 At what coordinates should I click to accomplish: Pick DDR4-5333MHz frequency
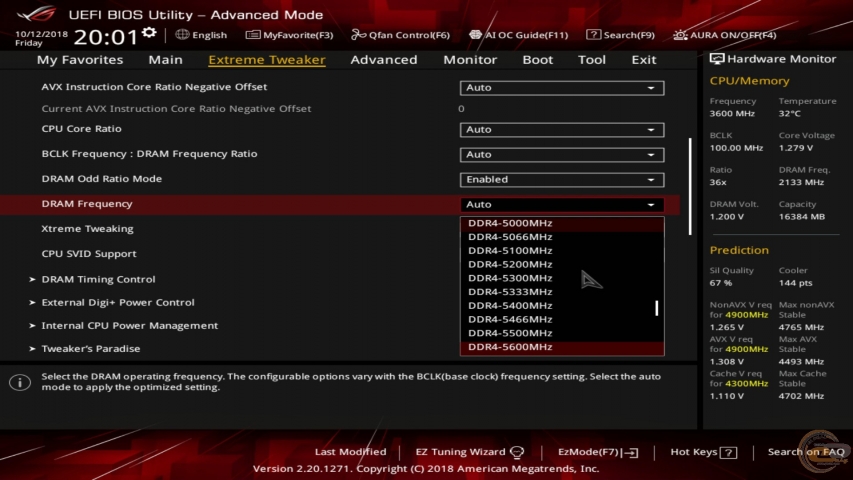562,292
